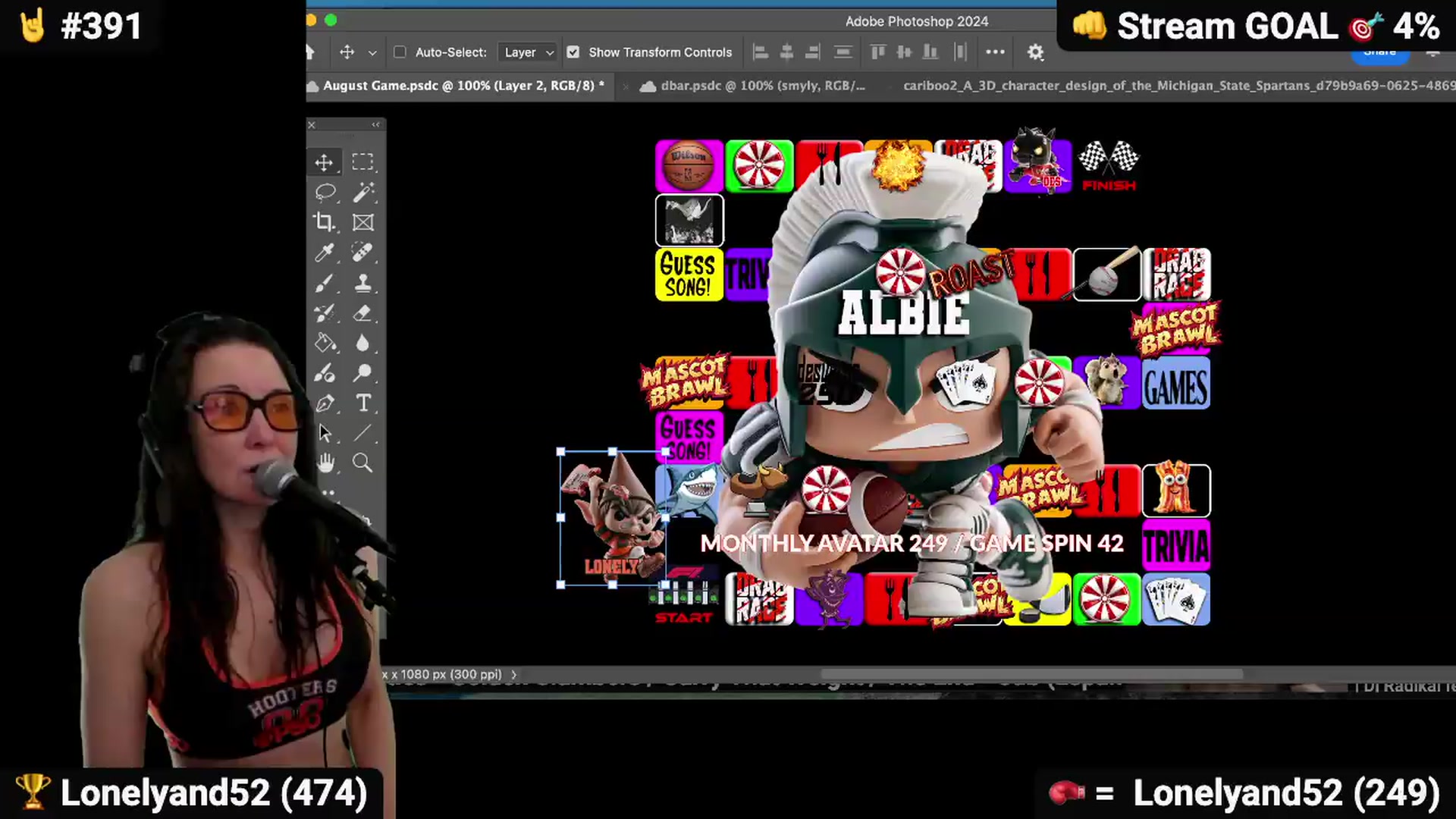Open the options bar gear settings

point(1035,52)
